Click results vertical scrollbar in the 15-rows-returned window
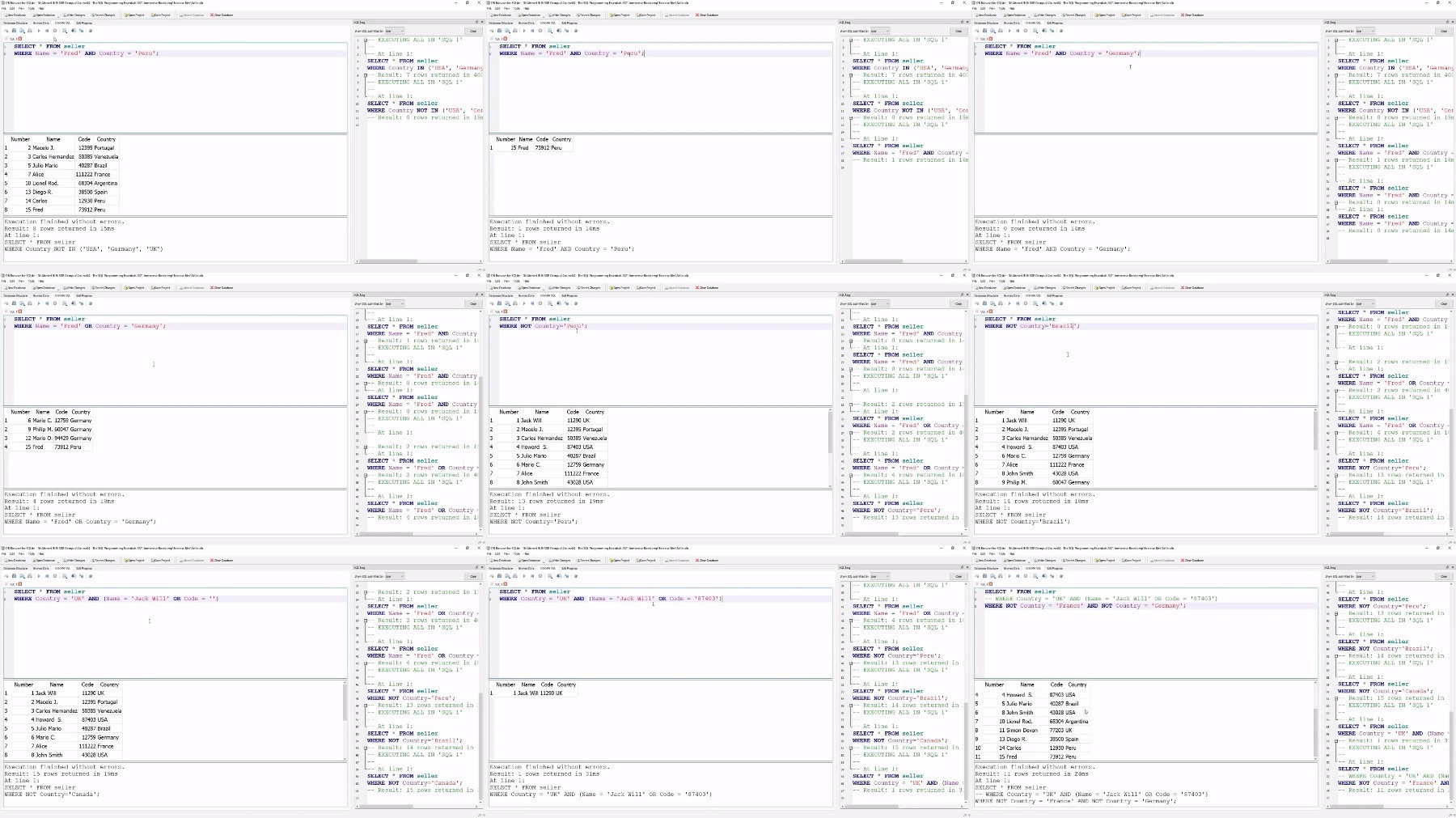This screenshot has width=1456, height=818. coord(345,719)
